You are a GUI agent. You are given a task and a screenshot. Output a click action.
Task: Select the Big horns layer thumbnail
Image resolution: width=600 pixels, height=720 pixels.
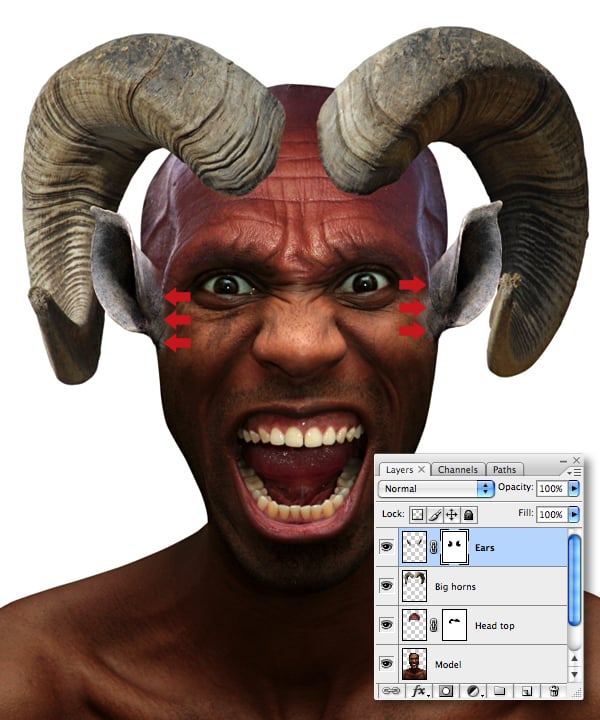point(414,585)
